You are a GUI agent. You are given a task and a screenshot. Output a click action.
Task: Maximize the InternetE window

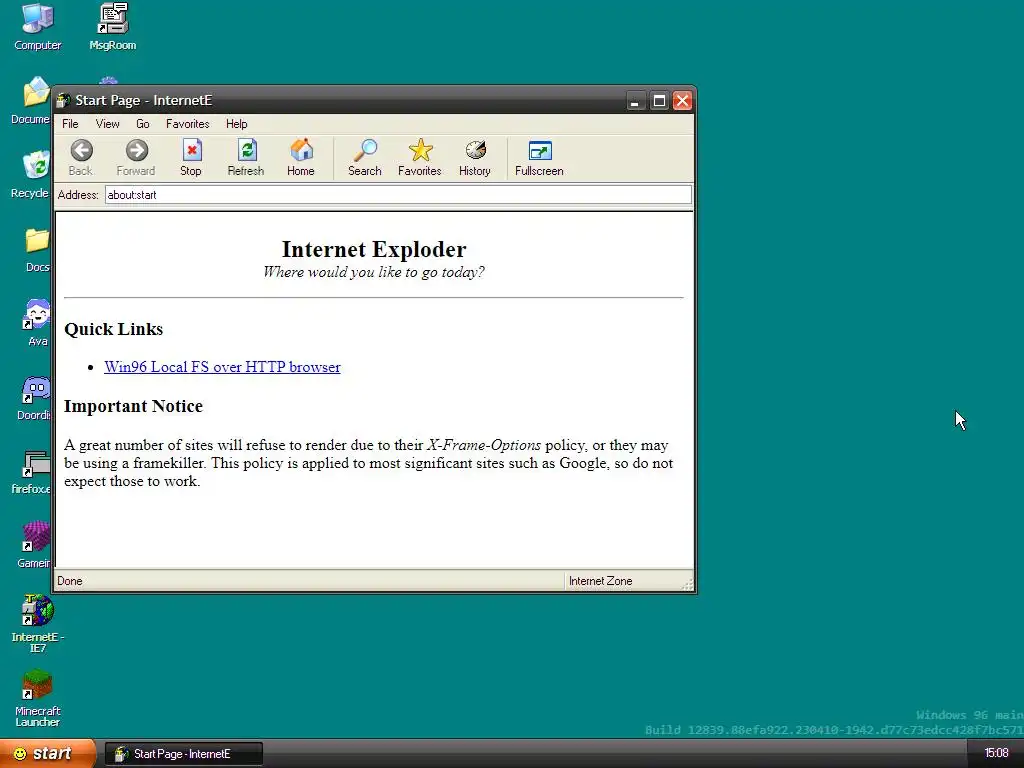tap(659, 101)
